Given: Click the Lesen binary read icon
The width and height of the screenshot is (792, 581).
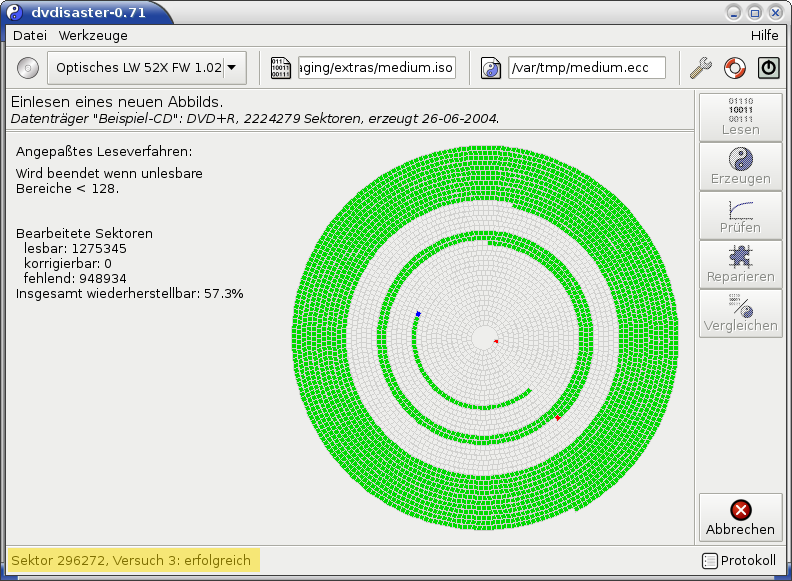Looking at the screenshot, I should coord(740,117).
